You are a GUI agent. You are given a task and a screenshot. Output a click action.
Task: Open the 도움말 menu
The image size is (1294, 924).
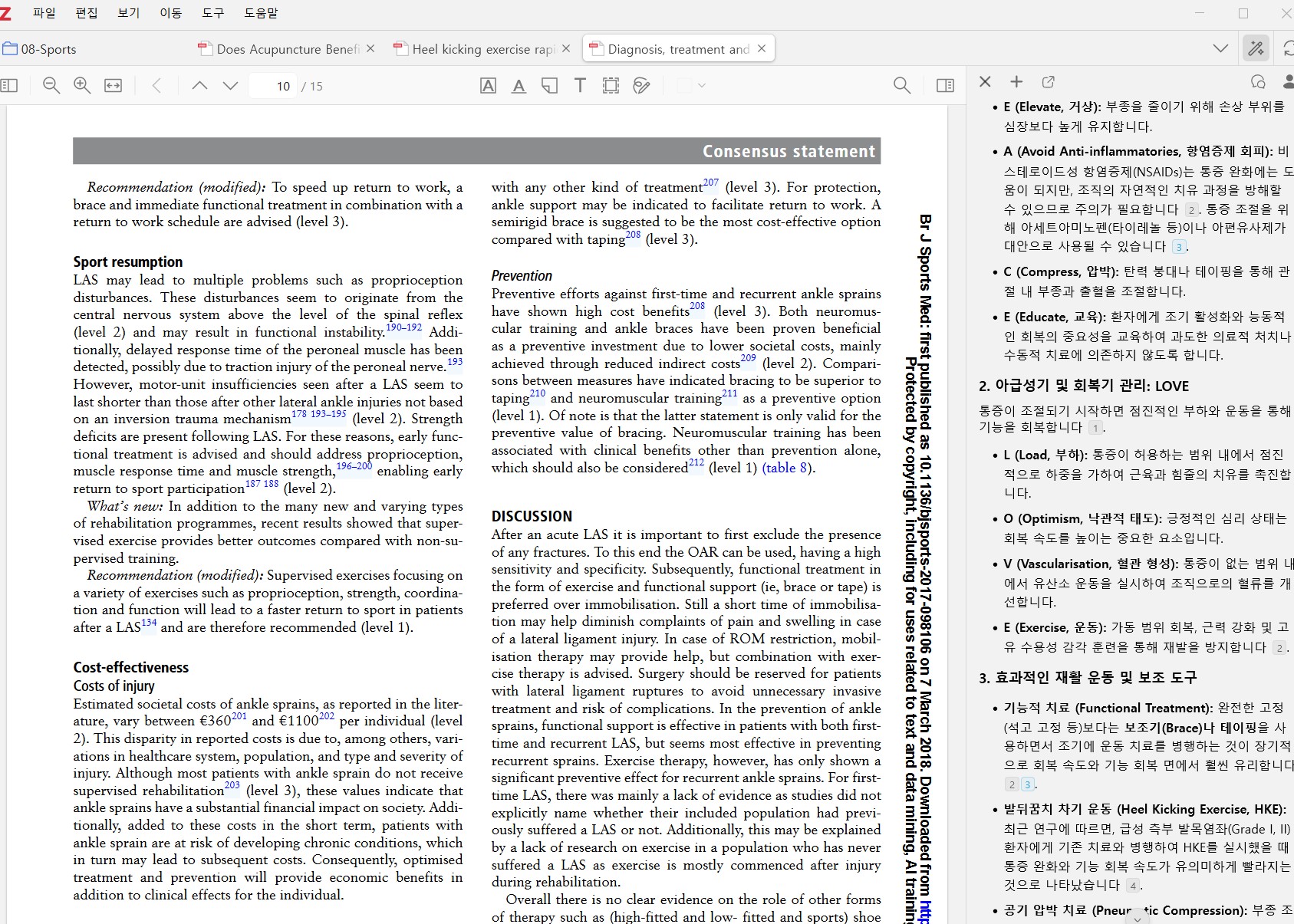point(261,13)
